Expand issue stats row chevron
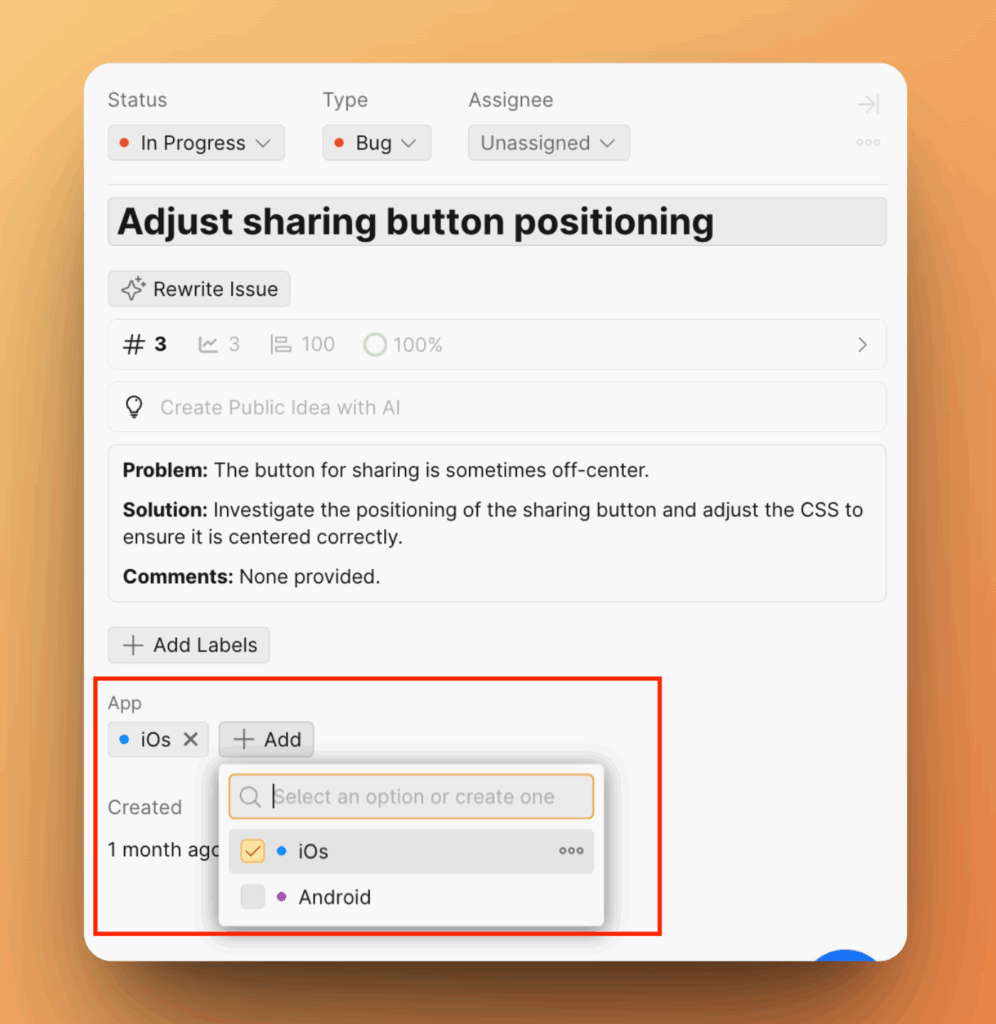This screenshot has width=996, height=1024. pos(863,344)
